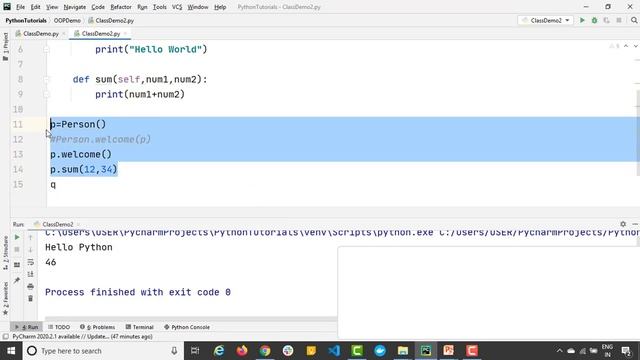640x360 pixels.
Task: Open Visual Studio Code from the taskbar
Action: [x=334, y=351]
